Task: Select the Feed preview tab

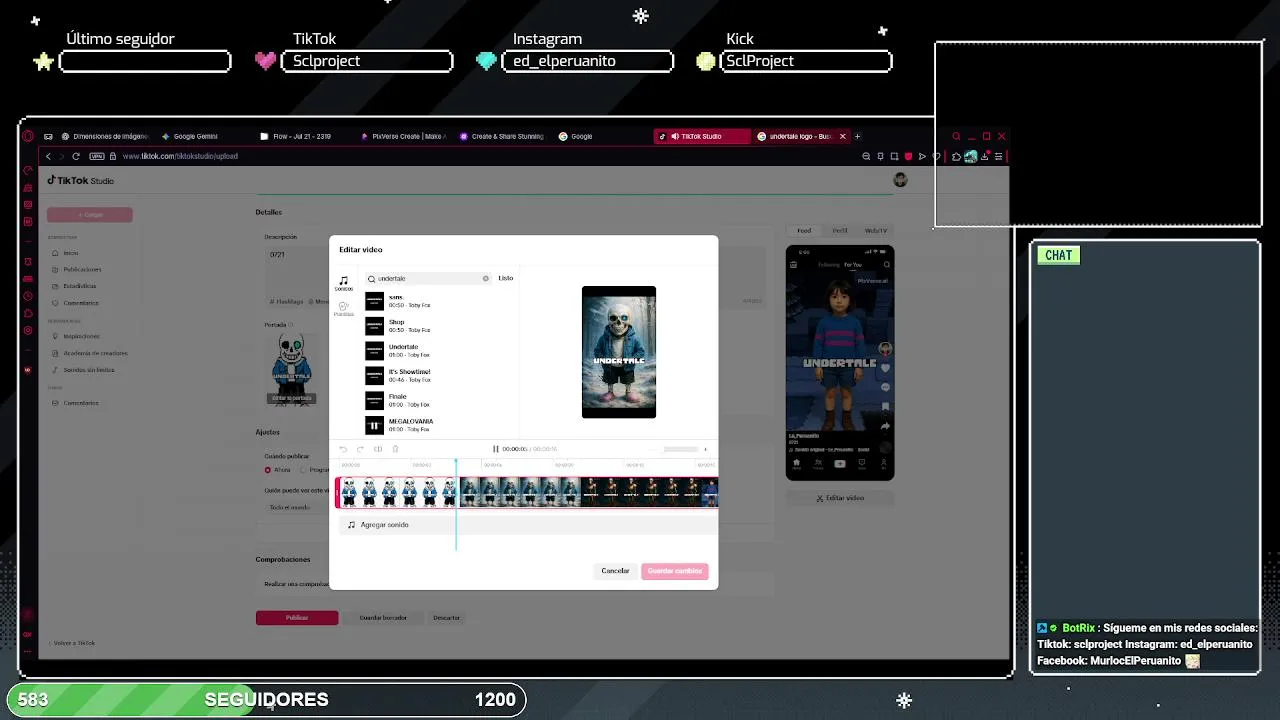Action: (x=804, y=231)
